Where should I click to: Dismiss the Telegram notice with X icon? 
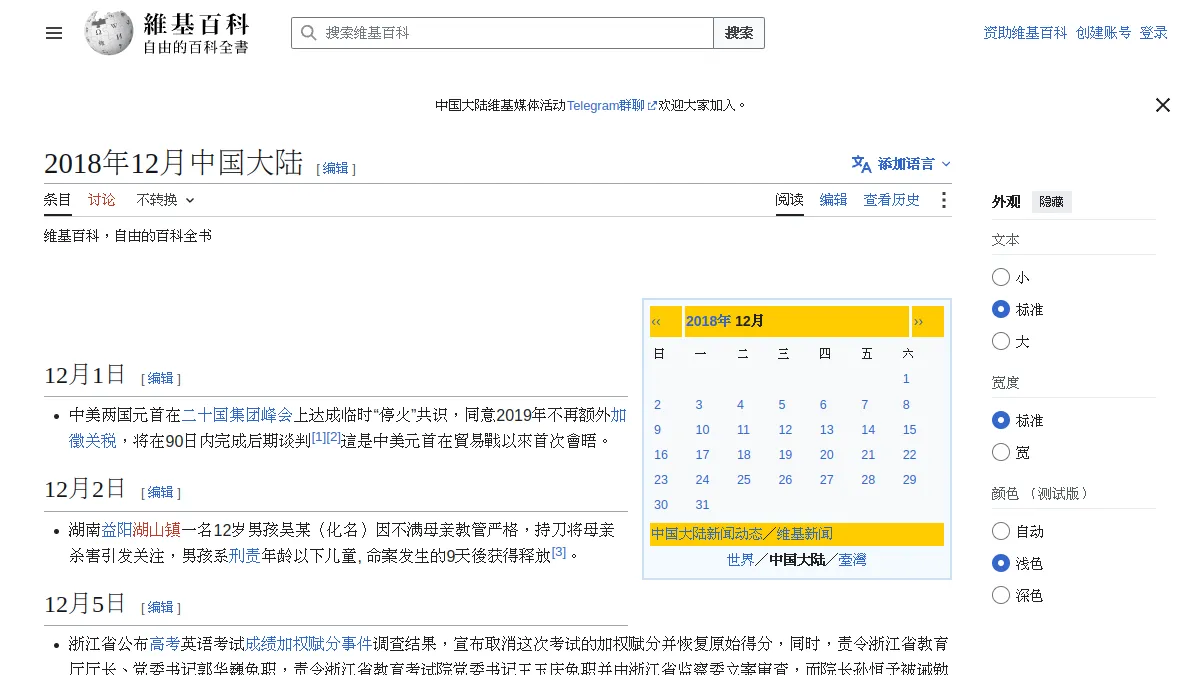tap(1163, 105)
